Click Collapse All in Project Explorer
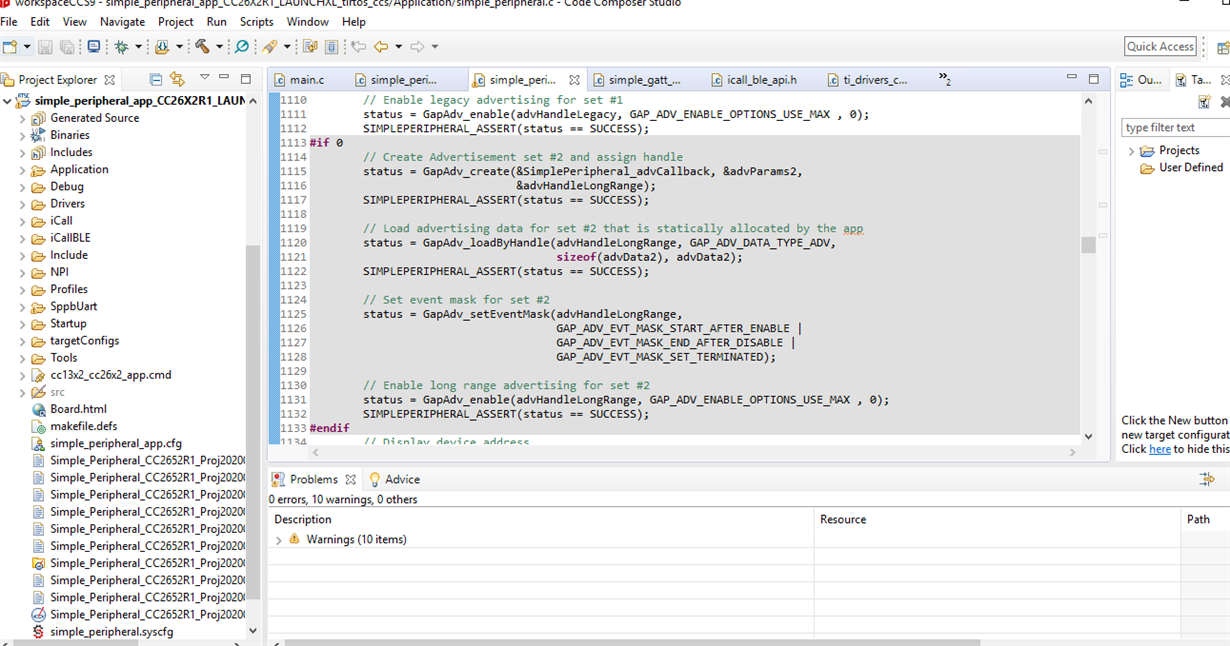 coord(156,79)
